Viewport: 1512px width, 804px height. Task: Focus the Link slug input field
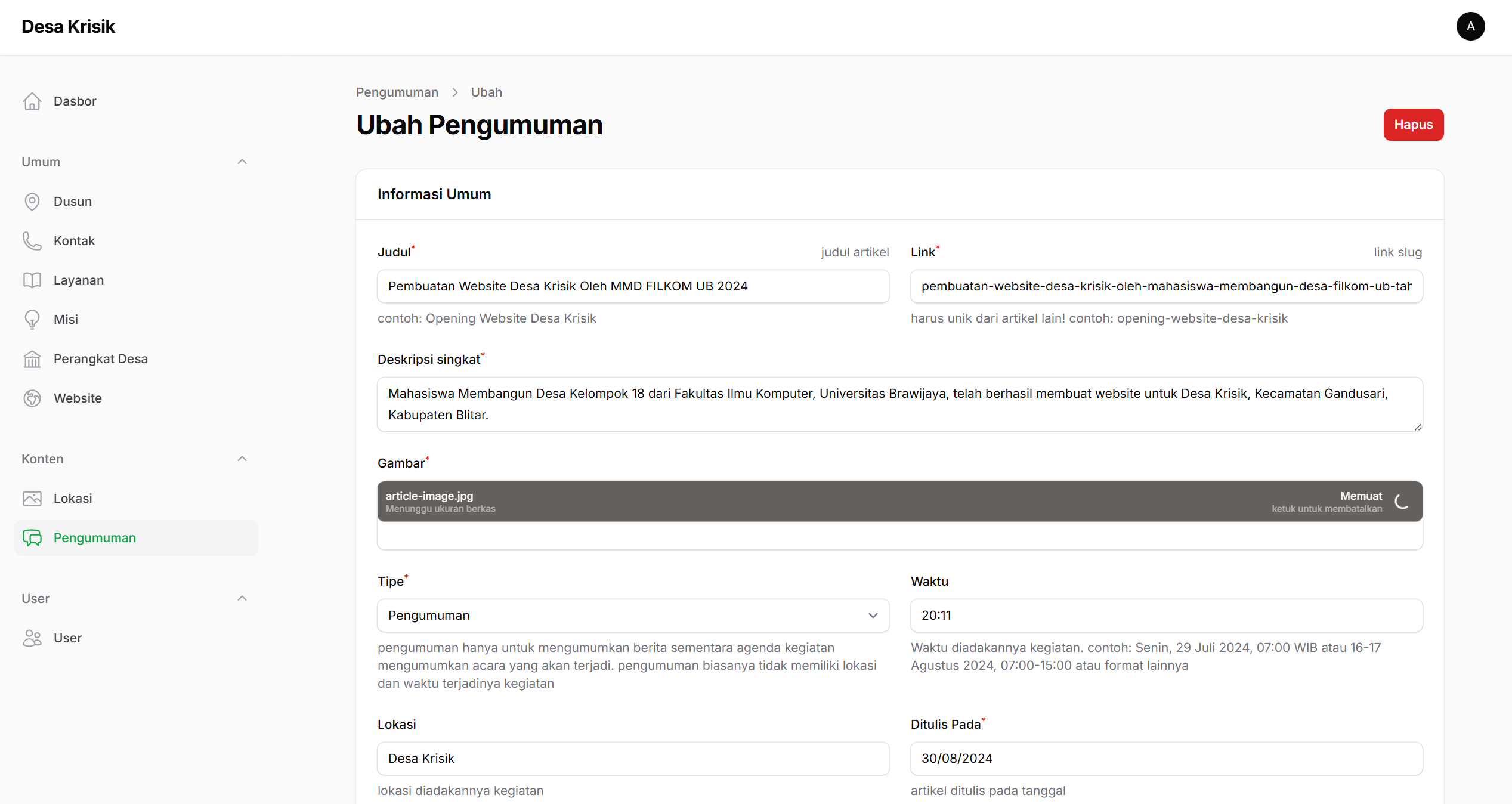coord(1166,286)
